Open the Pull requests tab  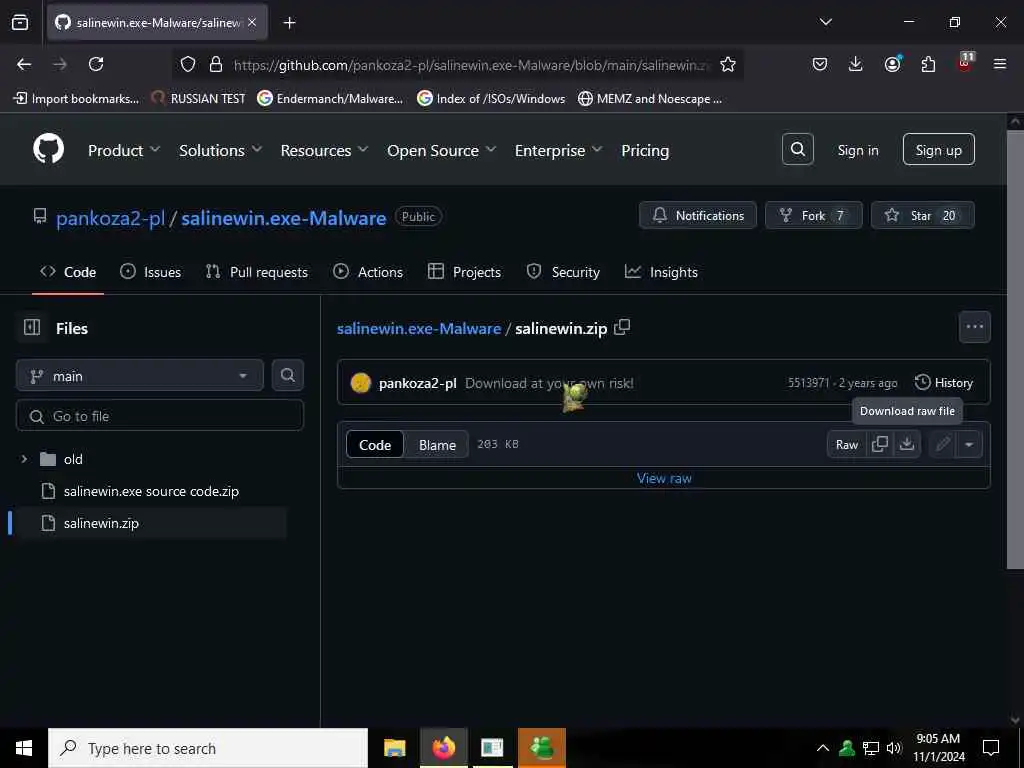pyautogui.click(x=257, y=272)
